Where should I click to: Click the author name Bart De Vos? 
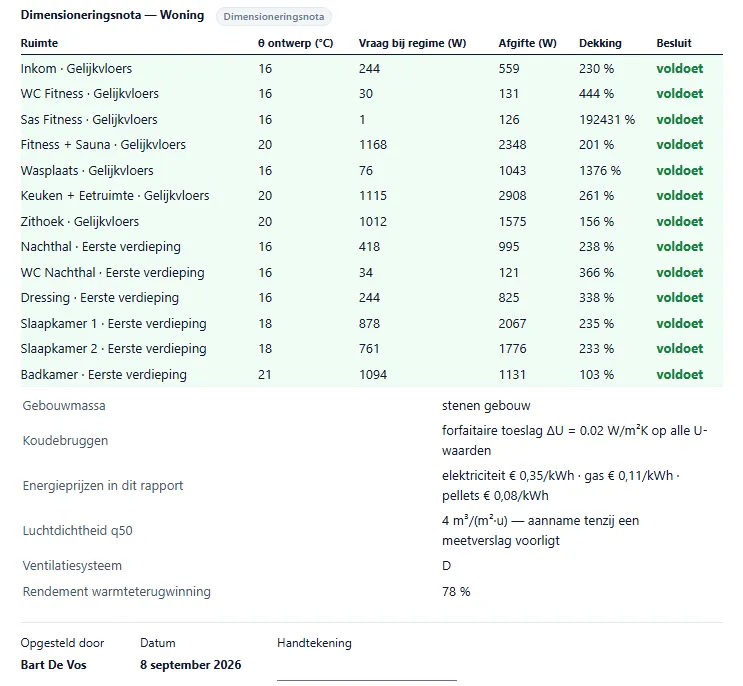[54, 665]
